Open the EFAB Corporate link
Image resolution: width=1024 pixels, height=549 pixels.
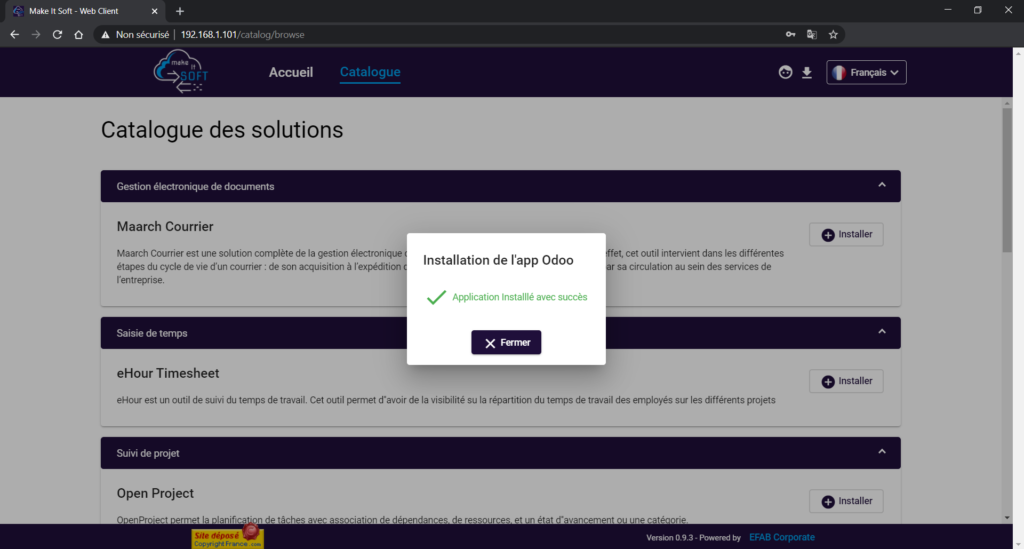click(782, 537)
